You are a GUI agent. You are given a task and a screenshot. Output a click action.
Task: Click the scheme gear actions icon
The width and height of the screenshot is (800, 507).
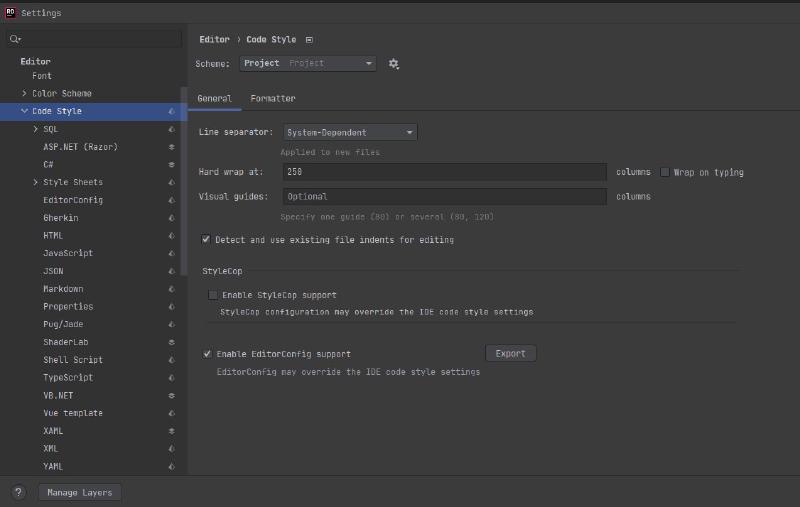[393, 63]
